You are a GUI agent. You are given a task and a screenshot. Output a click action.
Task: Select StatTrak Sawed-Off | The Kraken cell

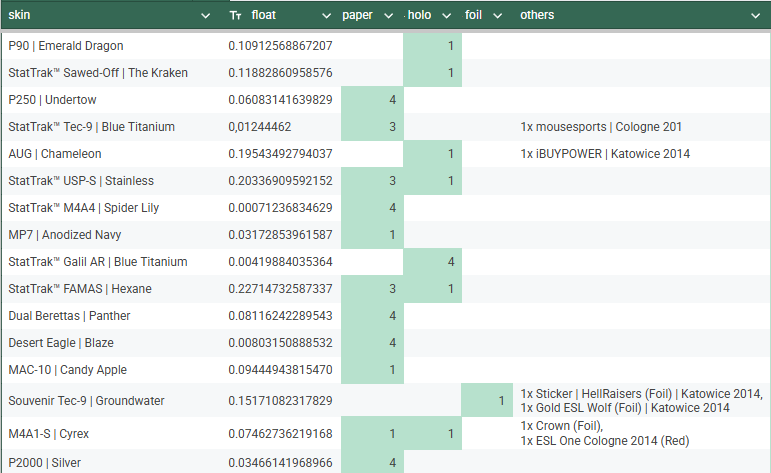click(x=113, y=73)
